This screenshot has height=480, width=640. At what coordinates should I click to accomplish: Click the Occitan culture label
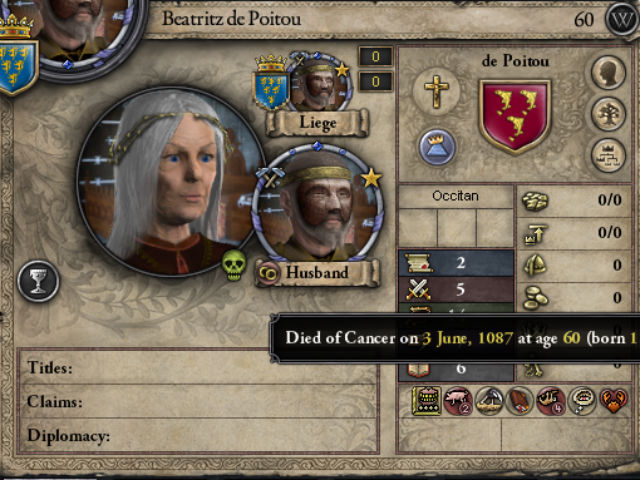coord(456,196)
